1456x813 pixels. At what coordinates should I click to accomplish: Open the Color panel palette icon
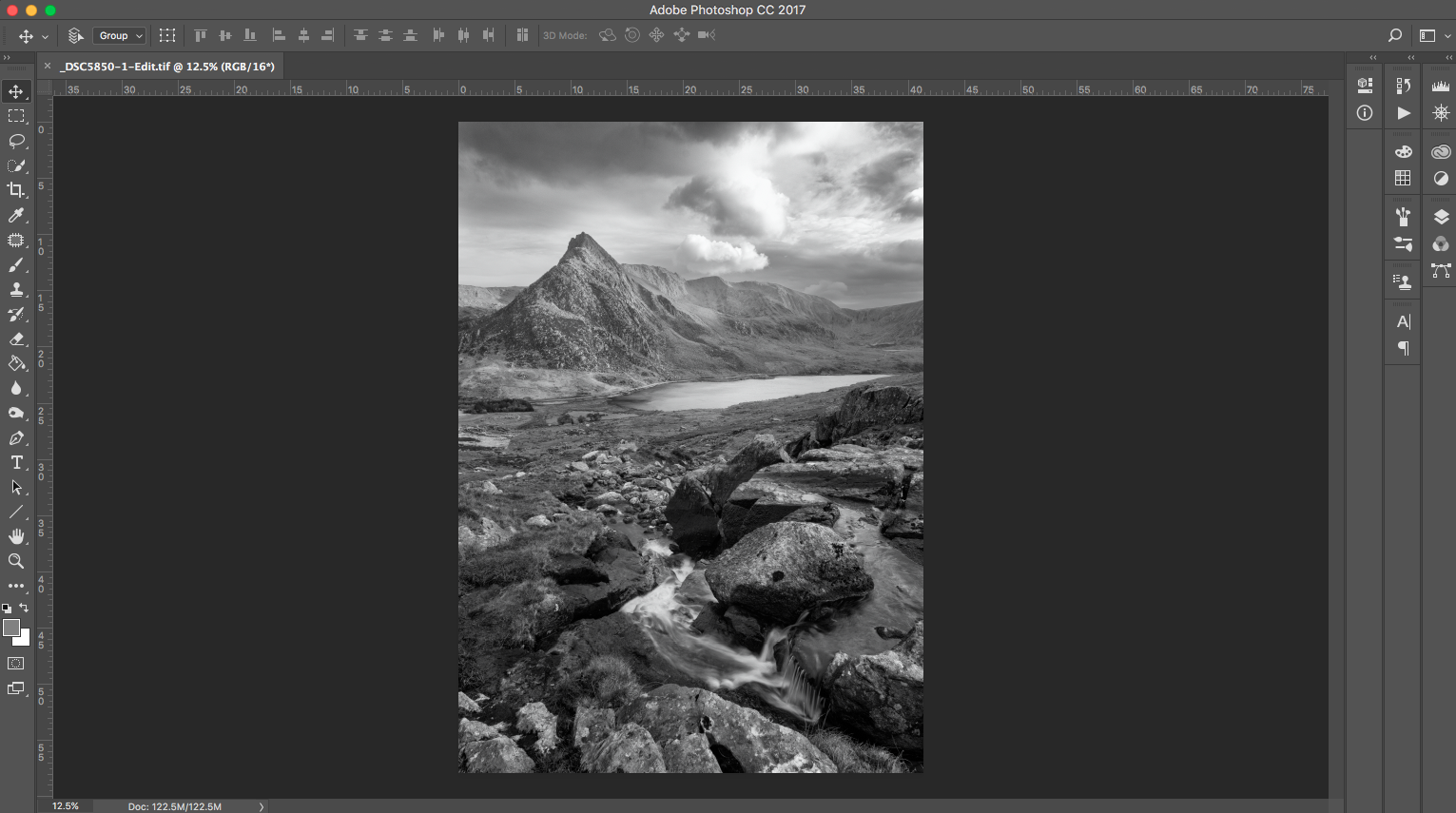(1404, 151)
